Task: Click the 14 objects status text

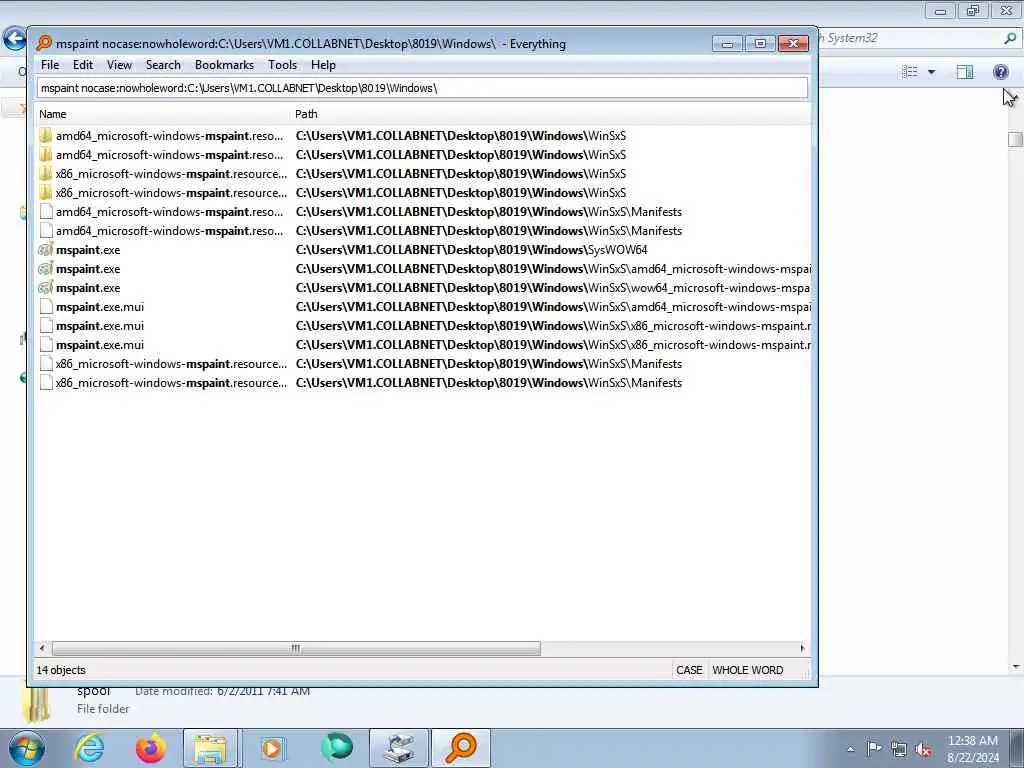Action: tap(61, 670)
